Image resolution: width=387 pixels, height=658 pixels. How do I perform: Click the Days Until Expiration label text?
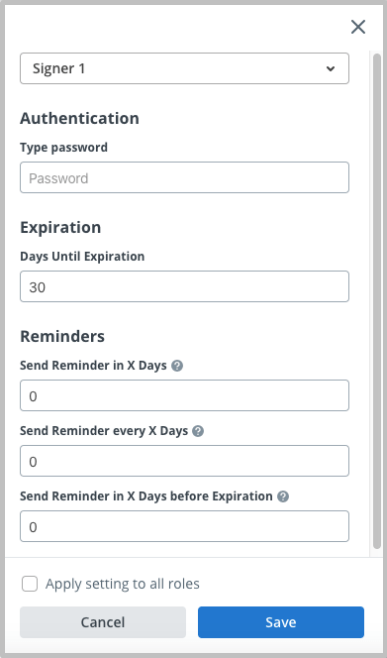pos(82,256)
